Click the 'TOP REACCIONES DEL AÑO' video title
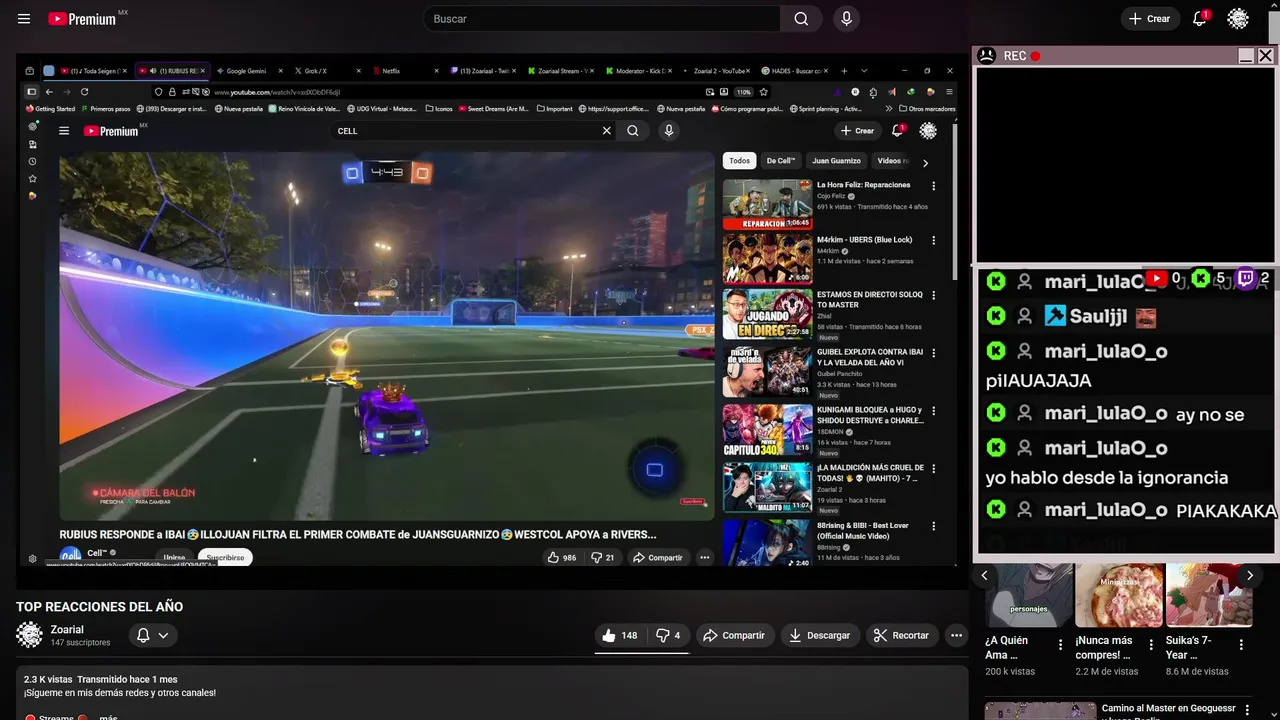Image resolution: width=1280 pixels, height=720 pixels. [99, 607]
